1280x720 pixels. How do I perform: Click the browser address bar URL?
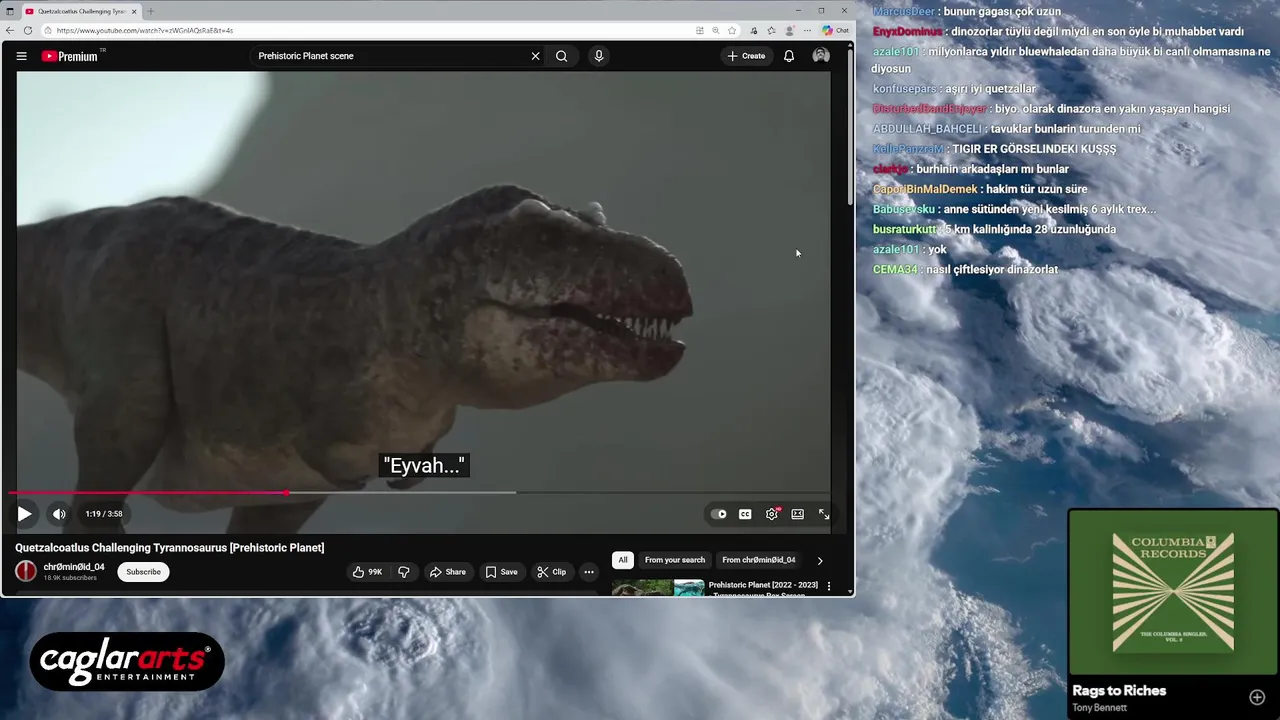145,30
